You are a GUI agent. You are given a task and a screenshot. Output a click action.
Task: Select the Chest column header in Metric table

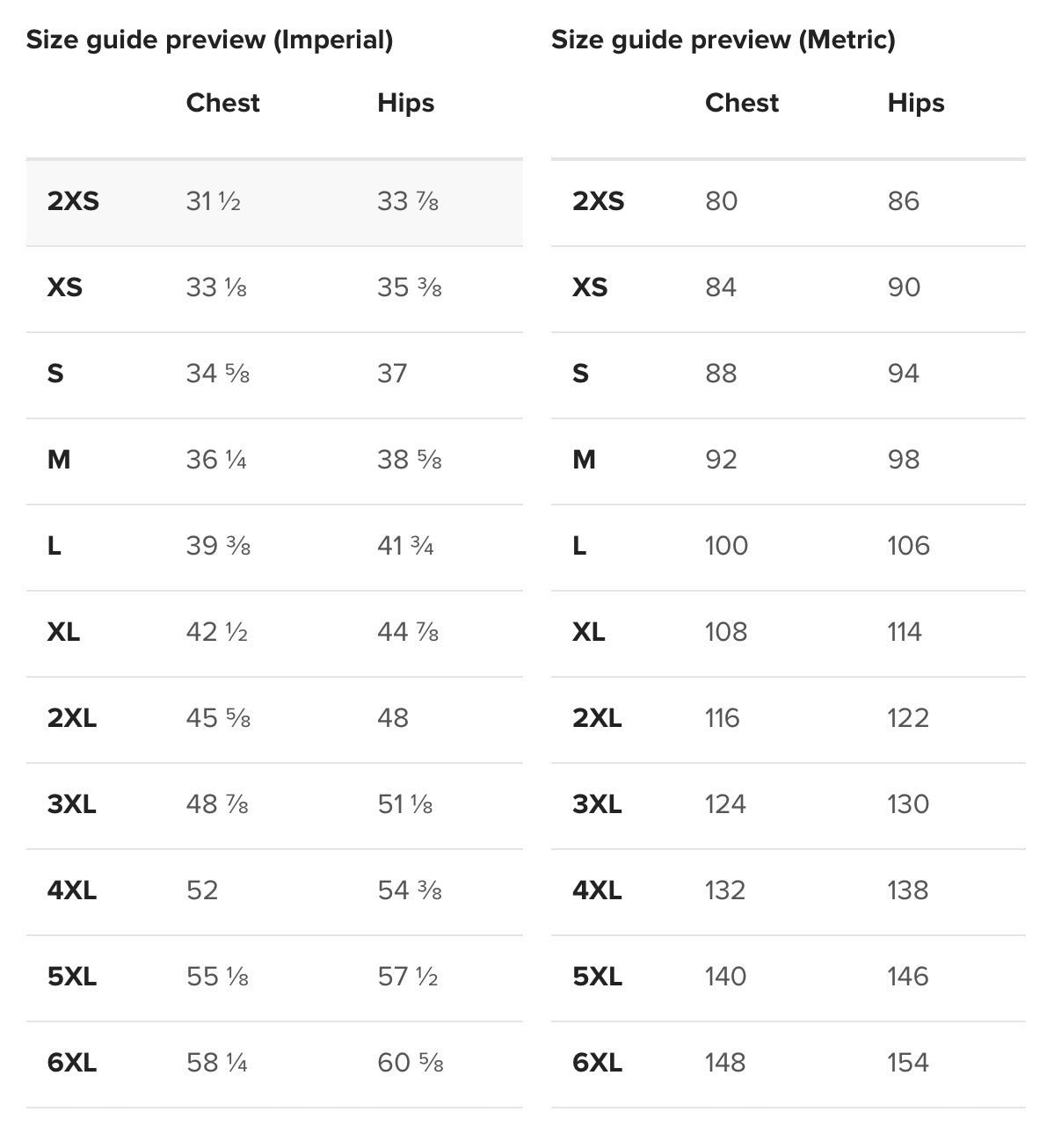click(741, 103)
